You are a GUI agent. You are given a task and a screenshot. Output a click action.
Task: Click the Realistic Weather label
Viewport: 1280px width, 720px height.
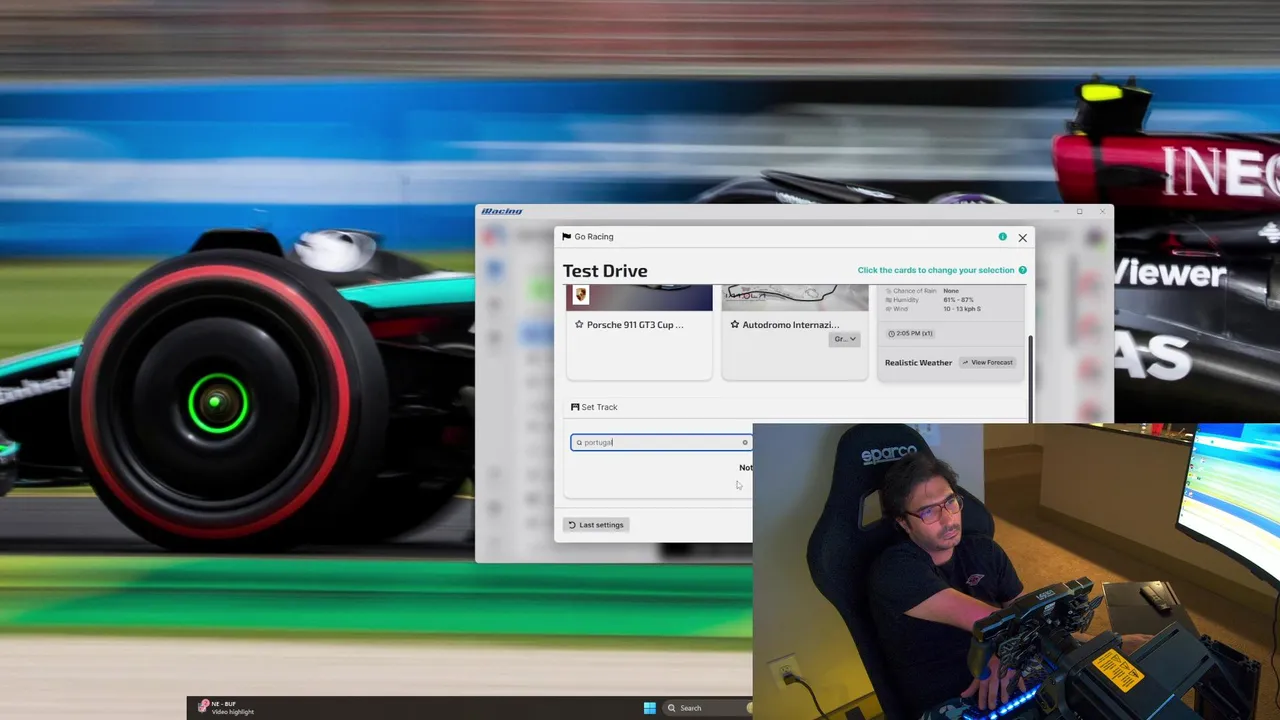tap(918, 362)
